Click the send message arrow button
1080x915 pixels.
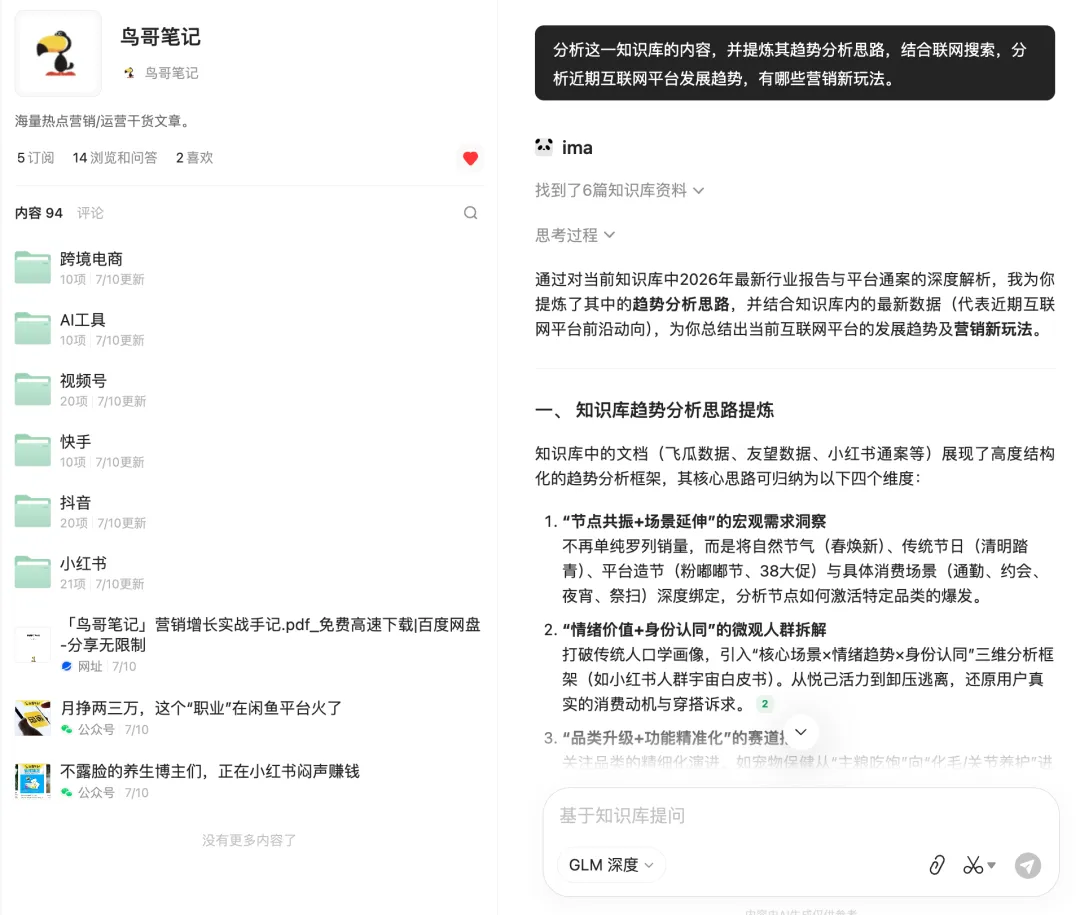pos(1028,865)
